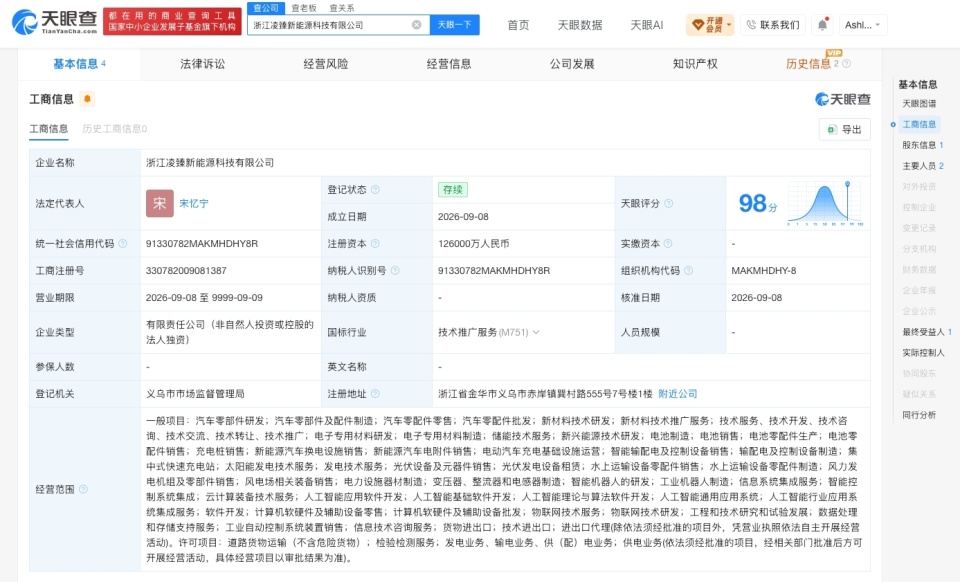Viewport: 960px width, 582px height.
Task: Switch to the 知识产权 tab
Action: tap(695, 64)
